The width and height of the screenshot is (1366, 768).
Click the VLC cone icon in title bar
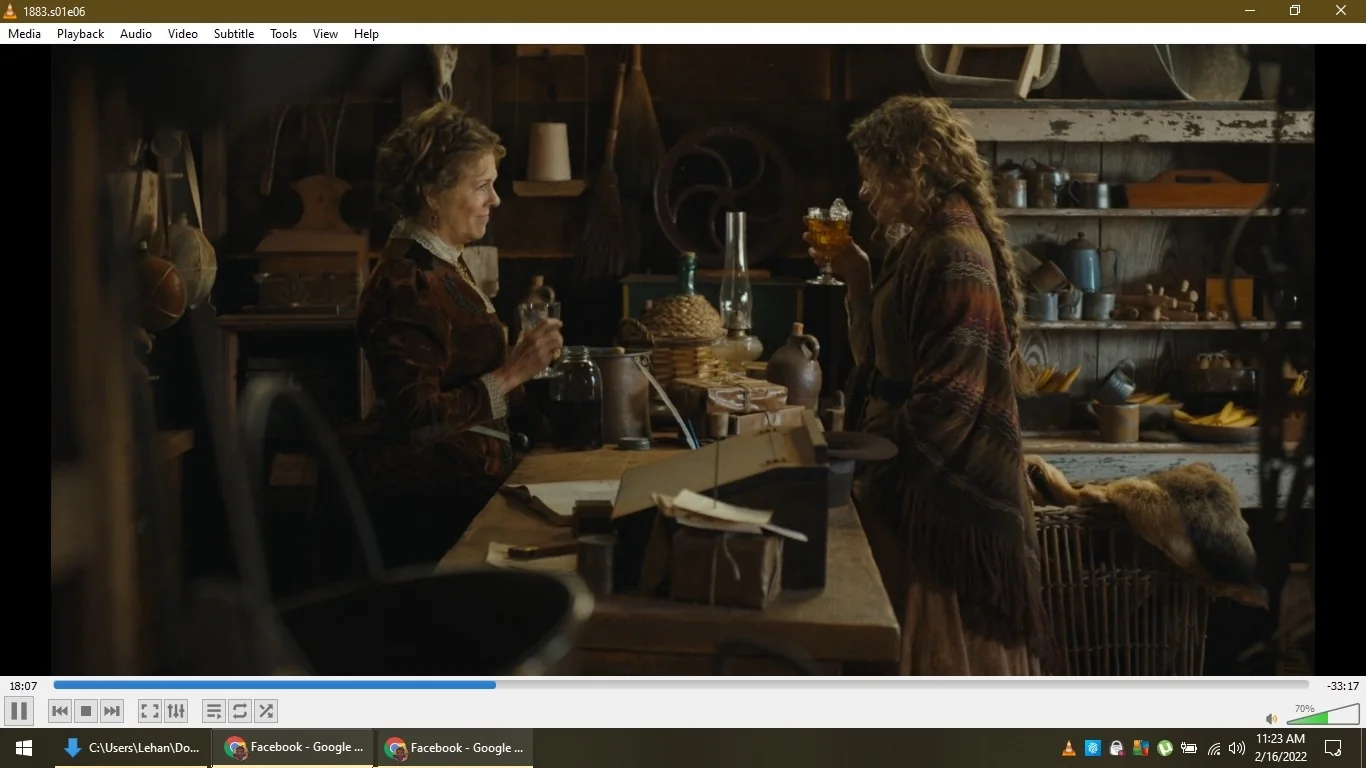tap(10, 11)
